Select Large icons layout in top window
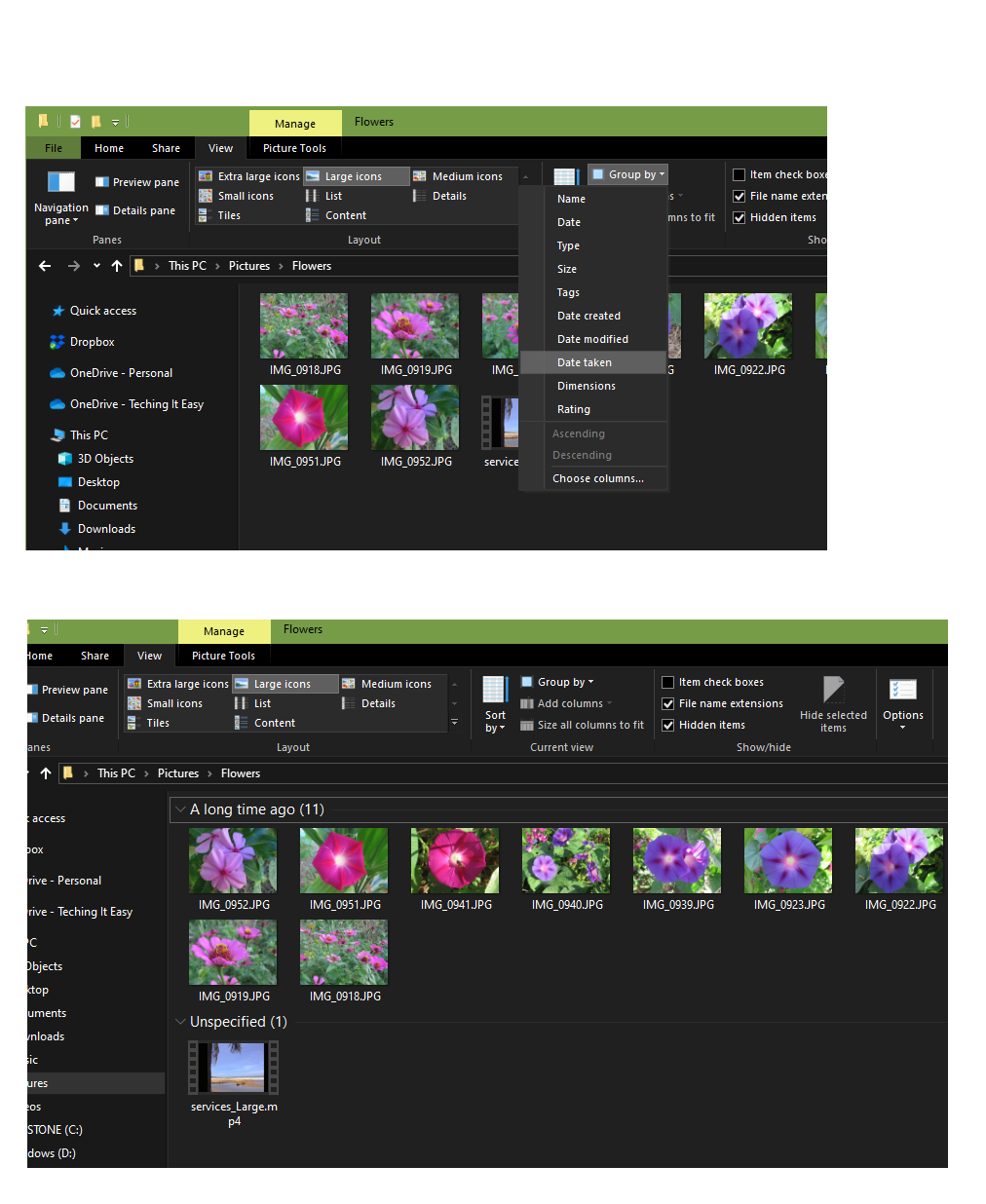 point(356,176)
